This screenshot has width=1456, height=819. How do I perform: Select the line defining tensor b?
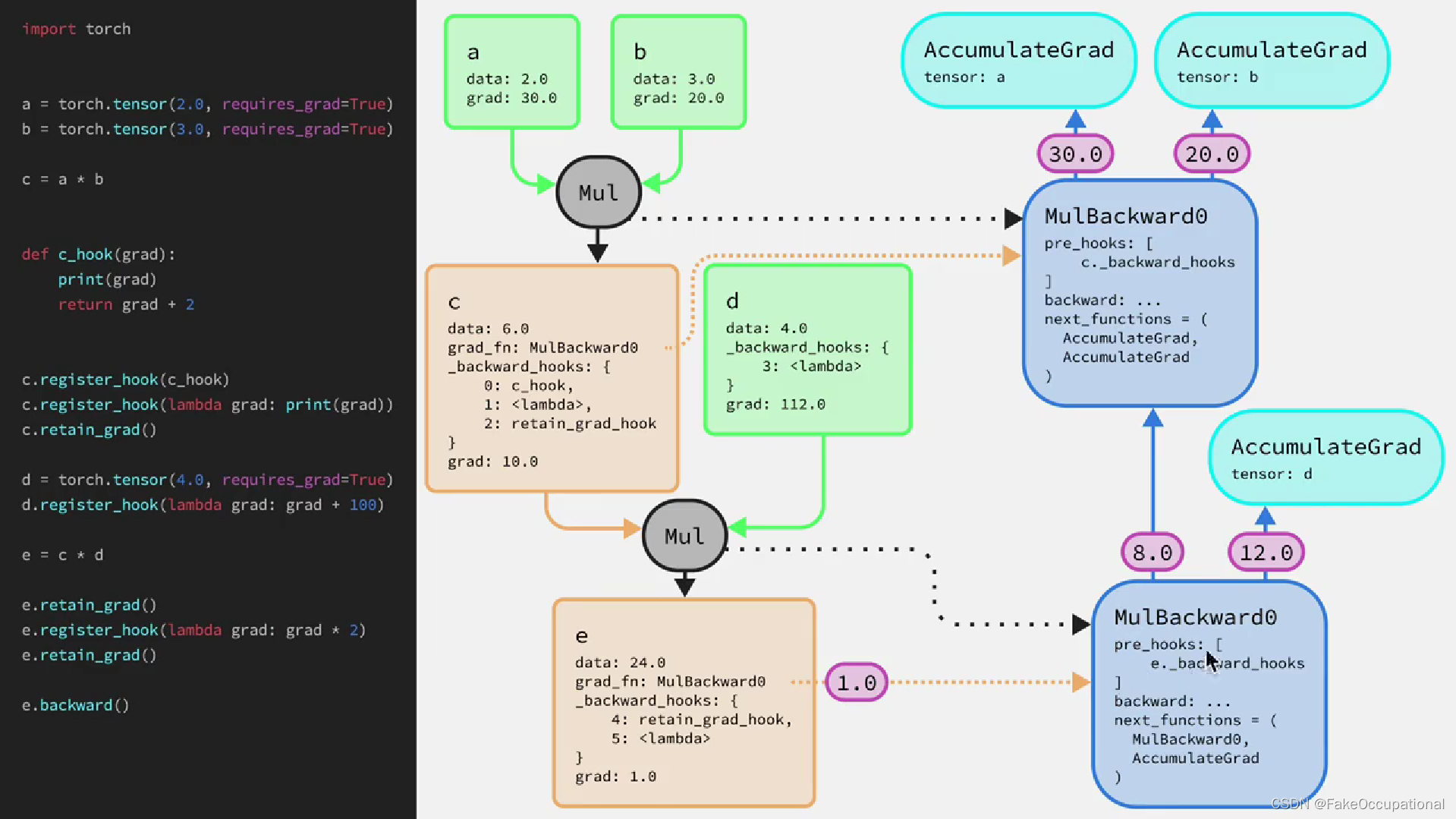207,129
